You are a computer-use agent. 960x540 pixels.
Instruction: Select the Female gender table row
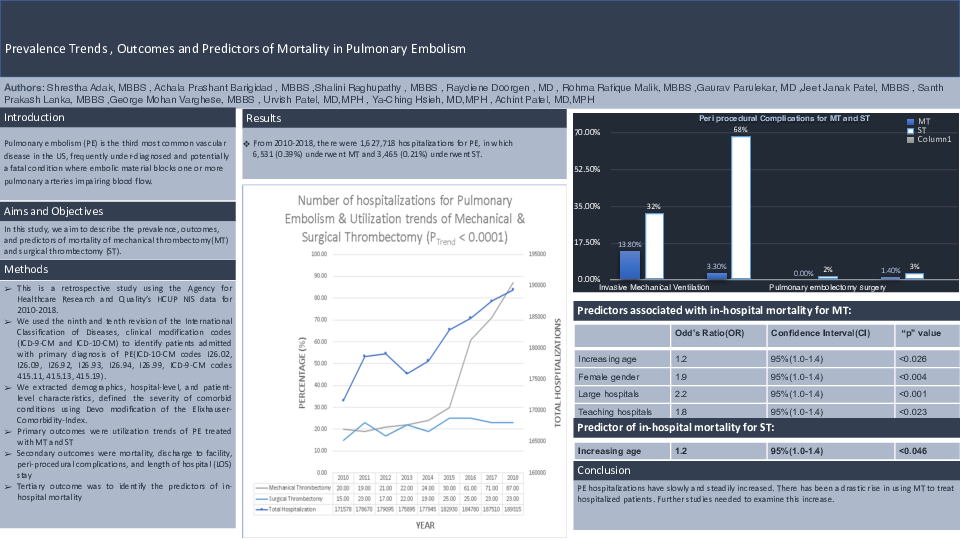tap(620, 376)
